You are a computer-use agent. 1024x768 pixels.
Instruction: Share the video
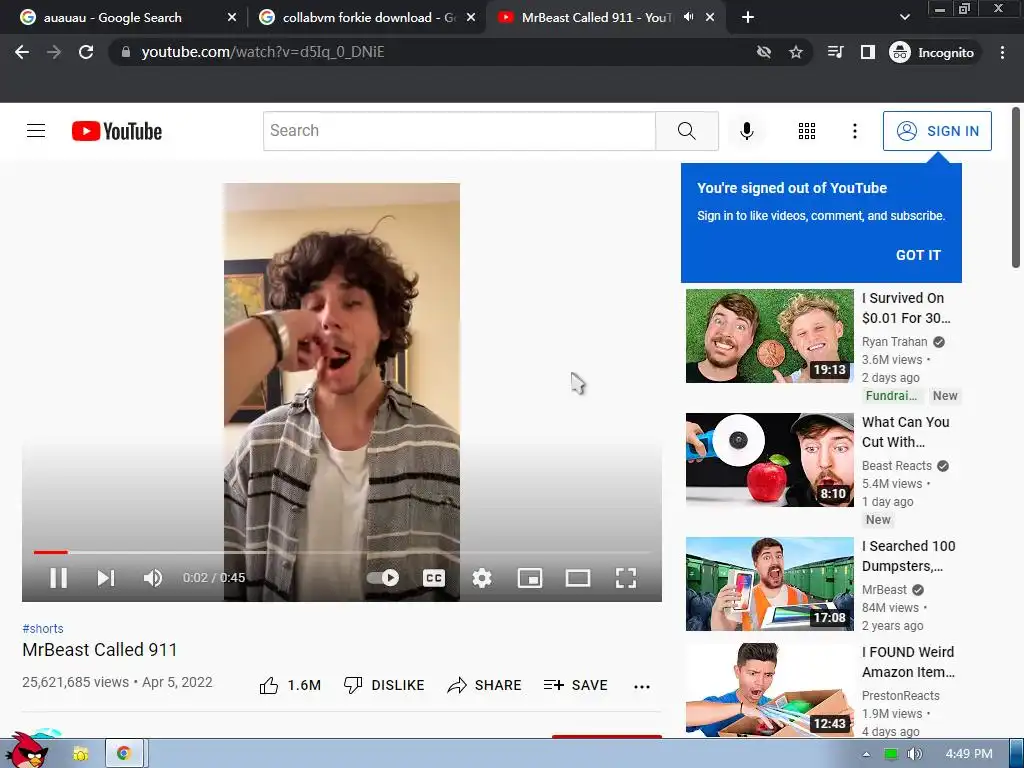click(484, 685)
